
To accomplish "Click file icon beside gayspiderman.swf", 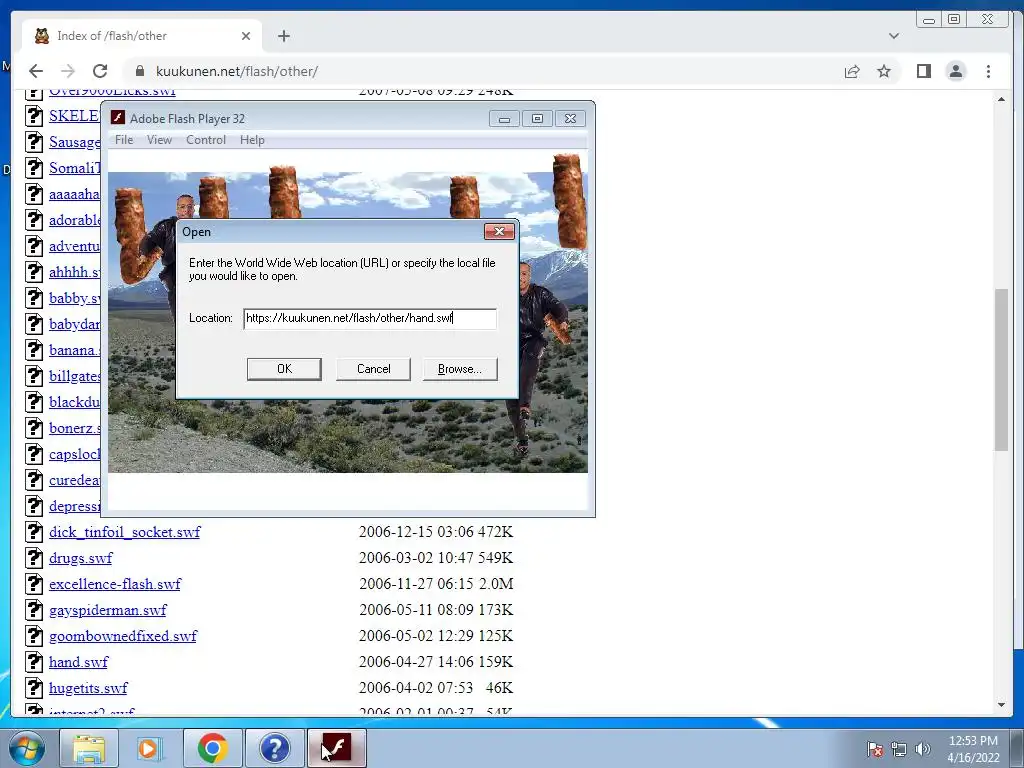I will coord(34,610).
